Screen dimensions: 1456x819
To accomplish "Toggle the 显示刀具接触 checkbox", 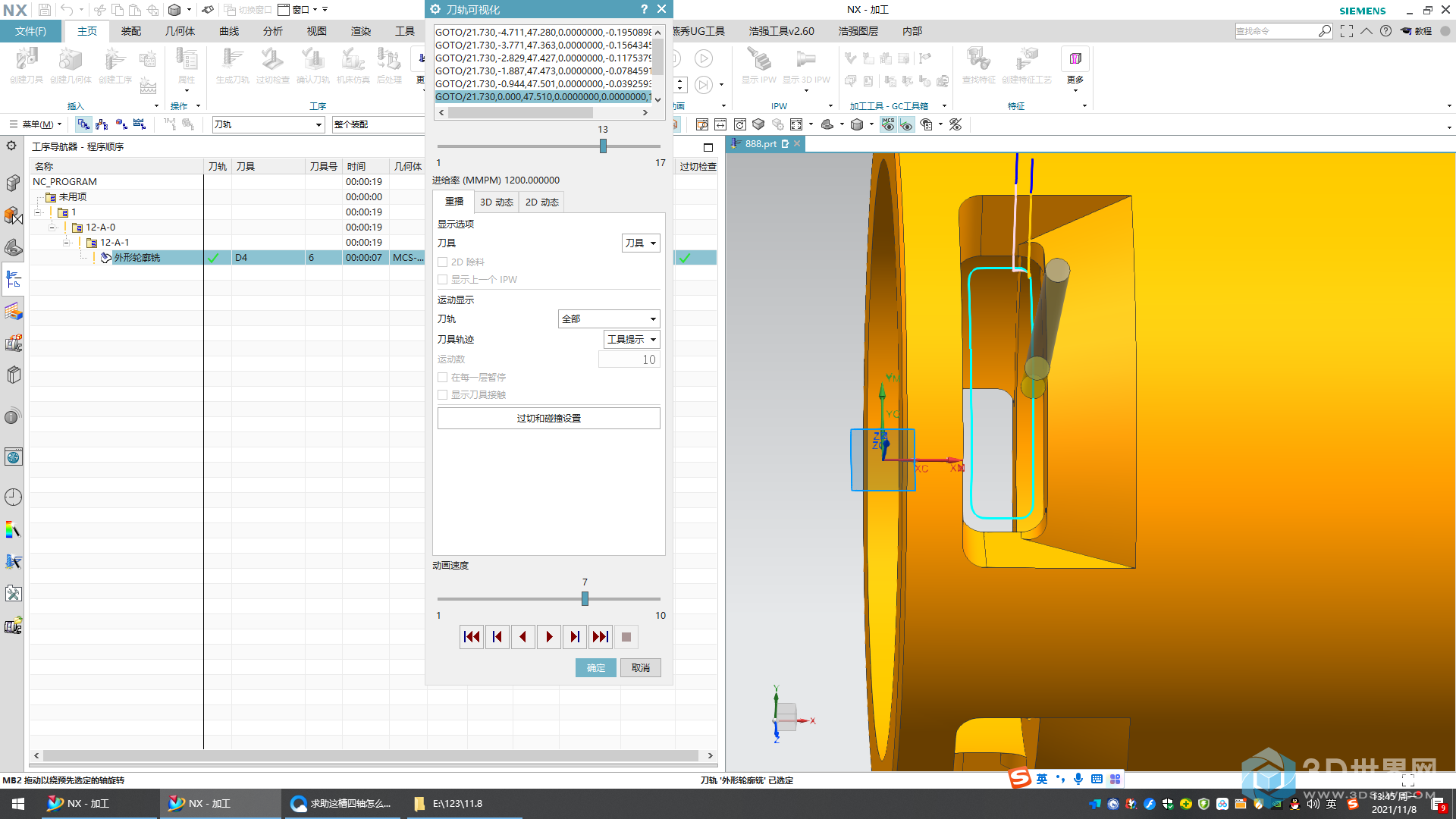I will pos(442,395).
